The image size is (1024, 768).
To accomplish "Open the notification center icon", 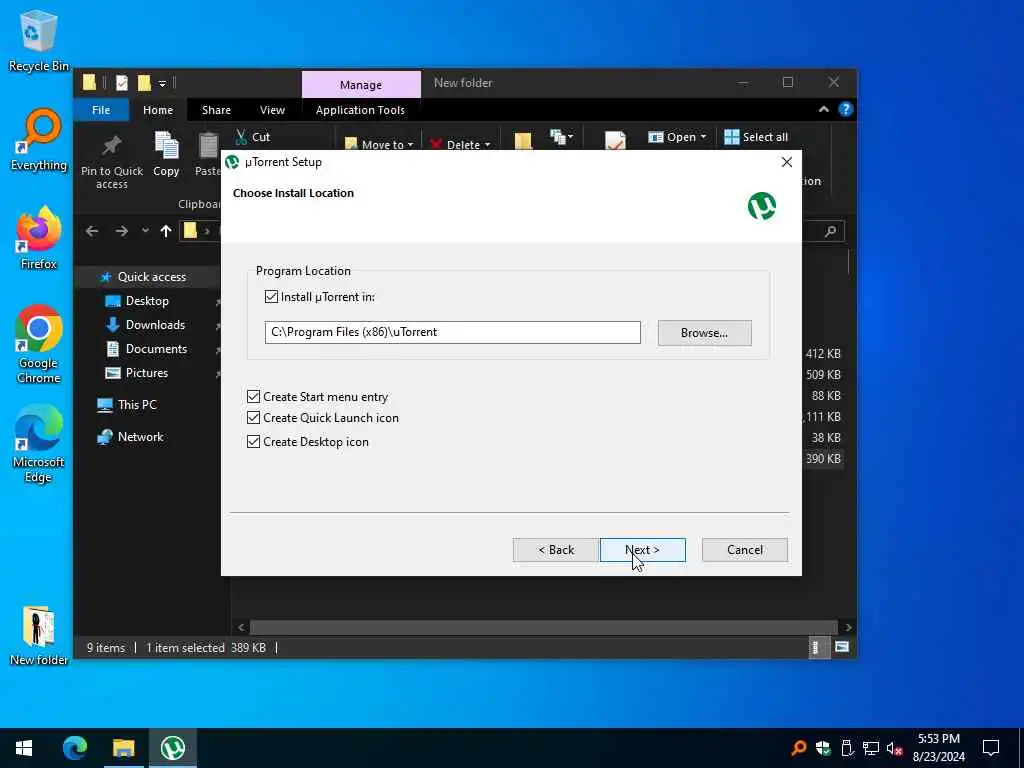I will (991, 748).
